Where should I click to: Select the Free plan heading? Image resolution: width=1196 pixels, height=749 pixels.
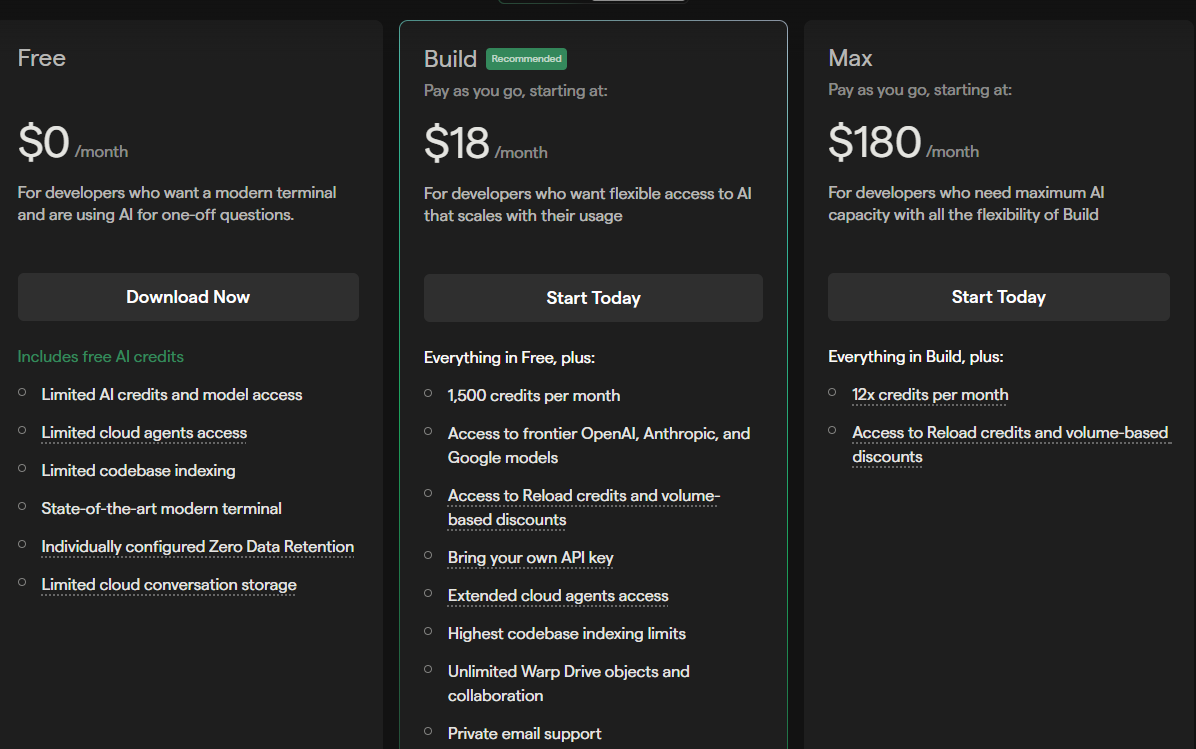tap(41, 58)
